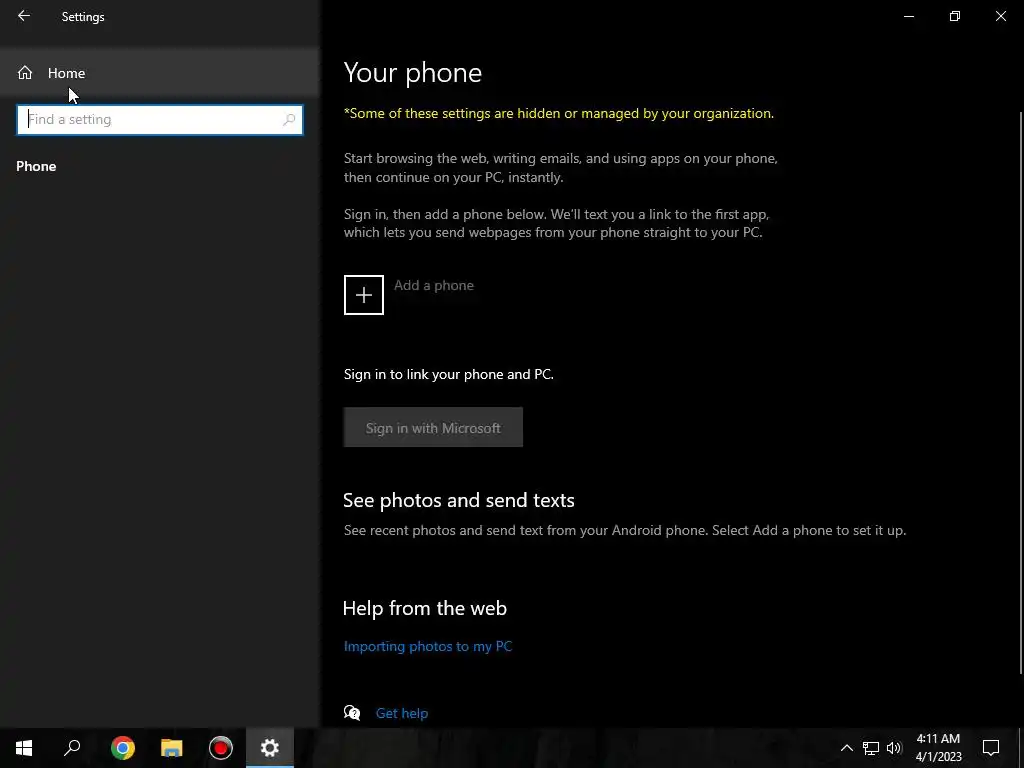Click the organization managed settings notice
1024x768 pixels.
[x=558, y=113]
